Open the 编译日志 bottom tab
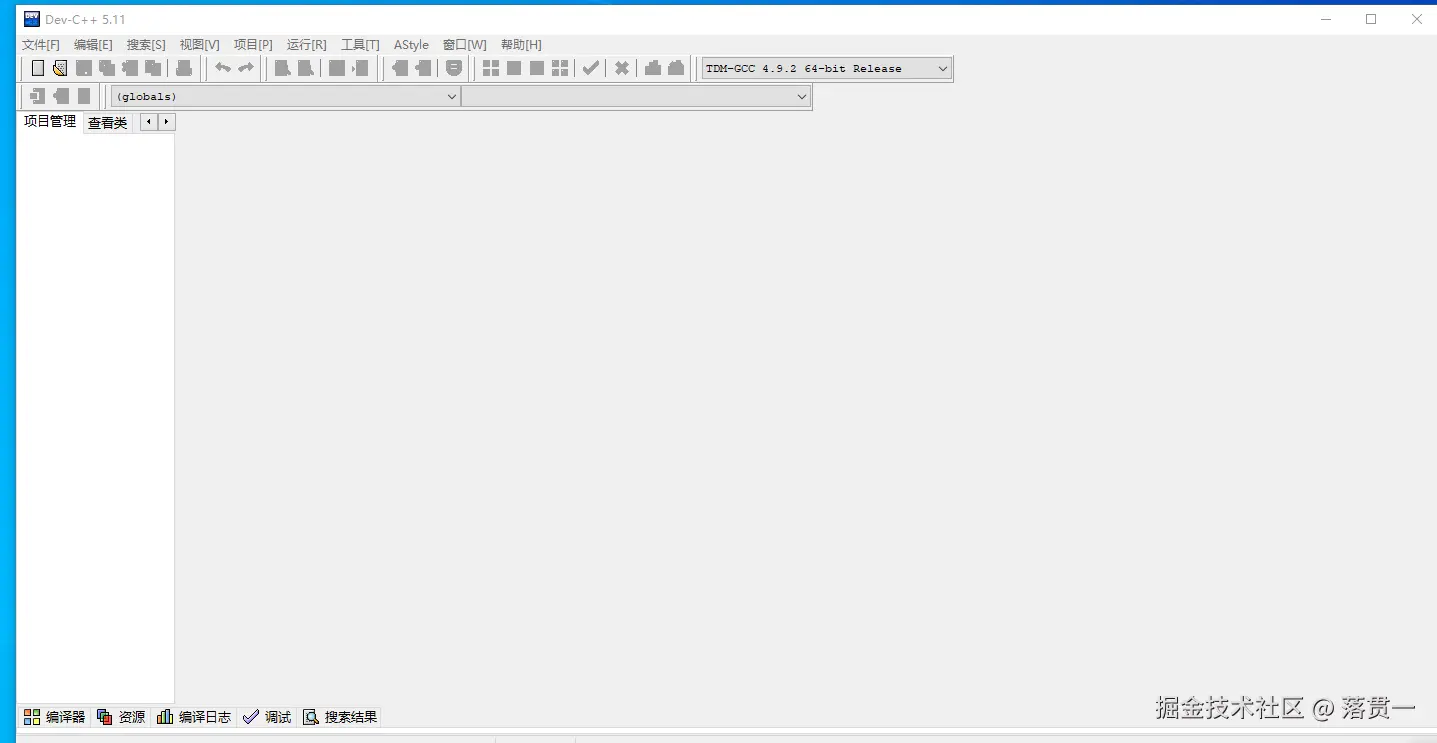The image size is (1437, 743). pos(194,717)
